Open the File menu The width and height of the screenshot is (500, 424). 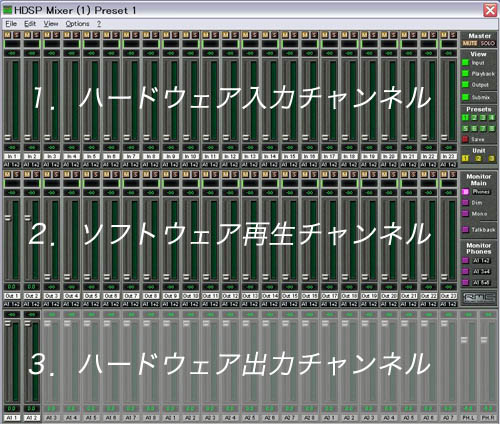pyautogui.click(x=11, y=24)
